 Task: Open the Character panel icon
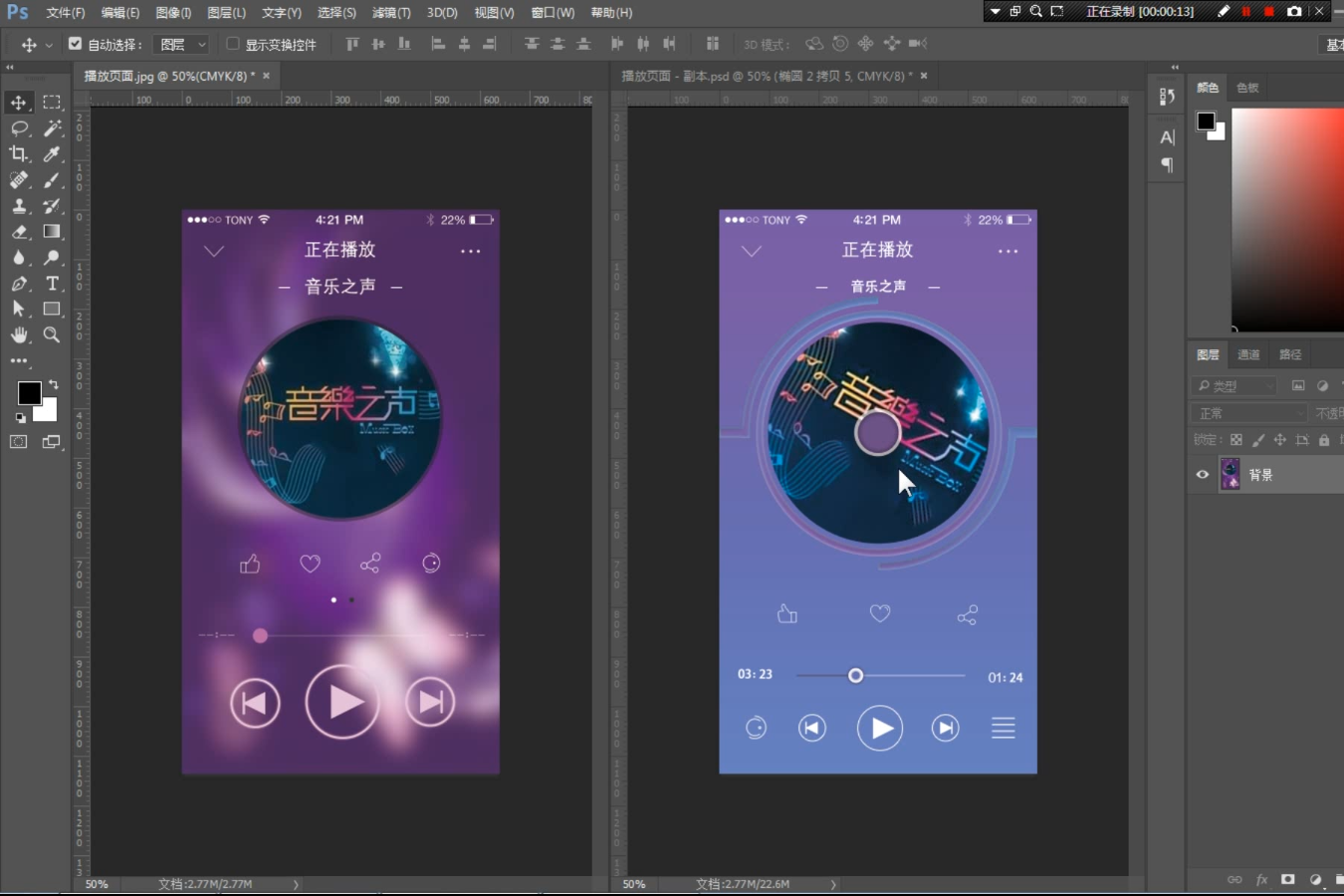(x=1168, y=137)
